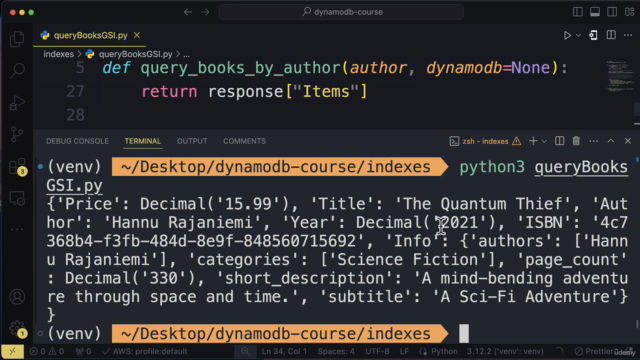
Task: Click line number 27 in gutter
Action: (x=76, y=91)
